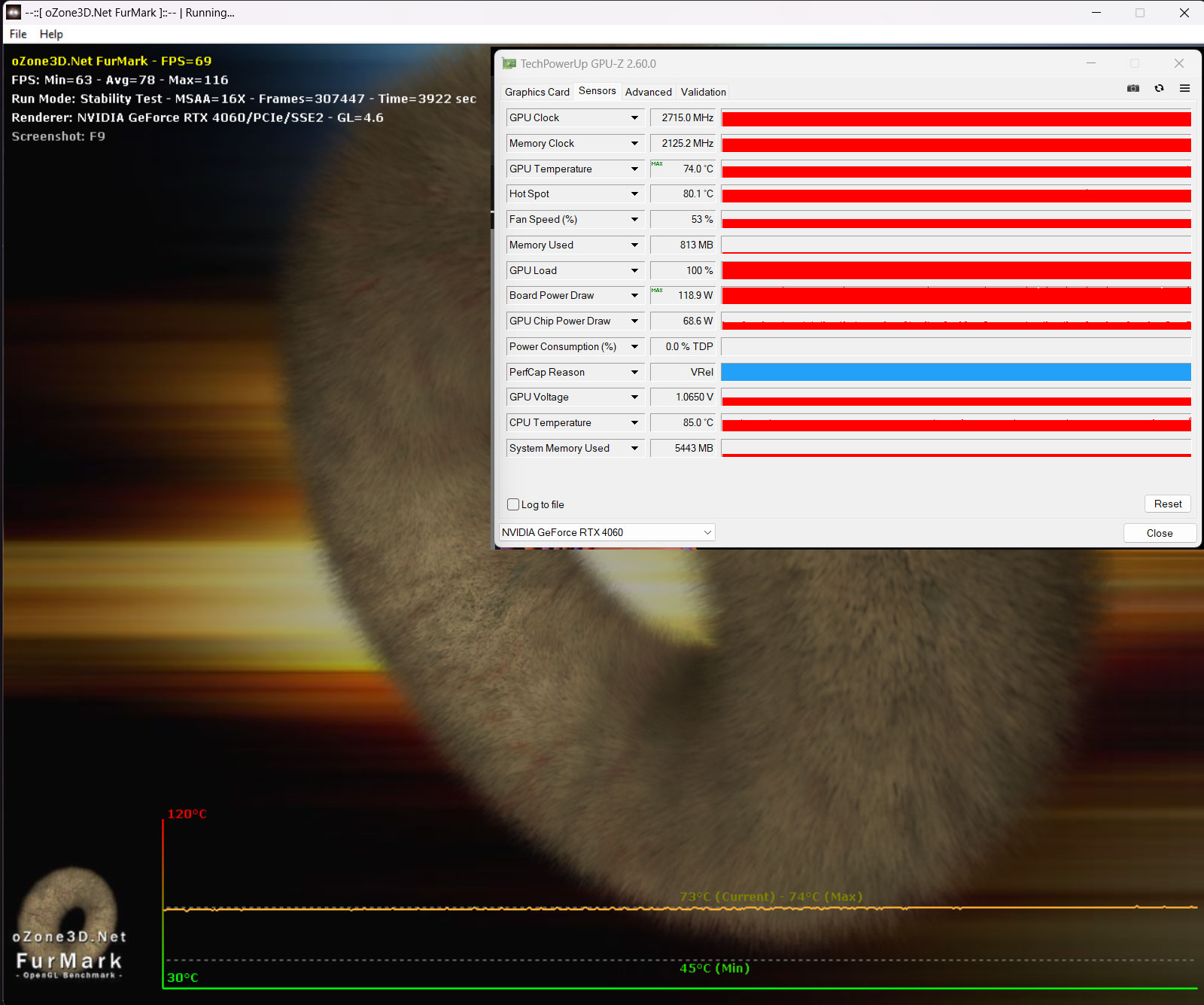Open the Memory Clock sensor dropdown
Viewport: 1204px width, 1005px height.
(x=634, y=144)
